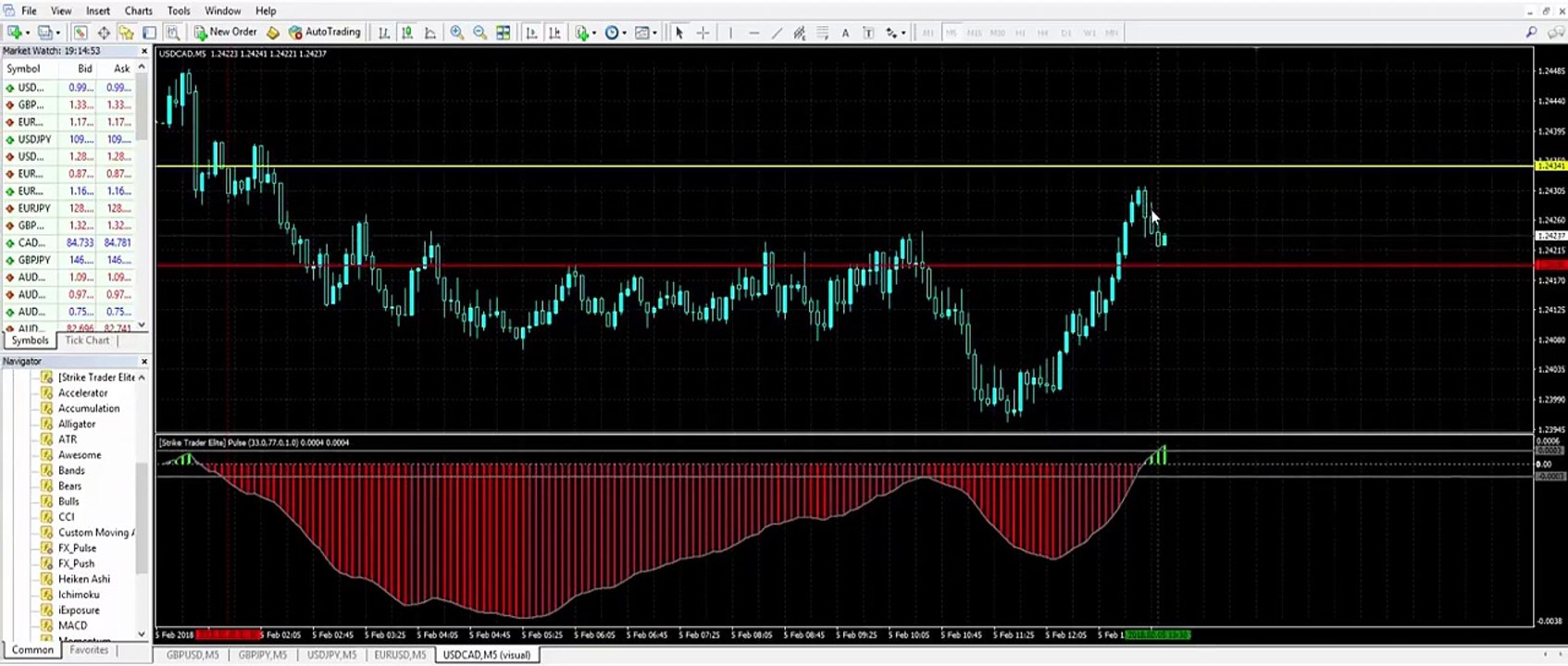Select the M30 timeframe button
Image resolution: width=1568 pixels, height=666 pixels.
[997, 32]
